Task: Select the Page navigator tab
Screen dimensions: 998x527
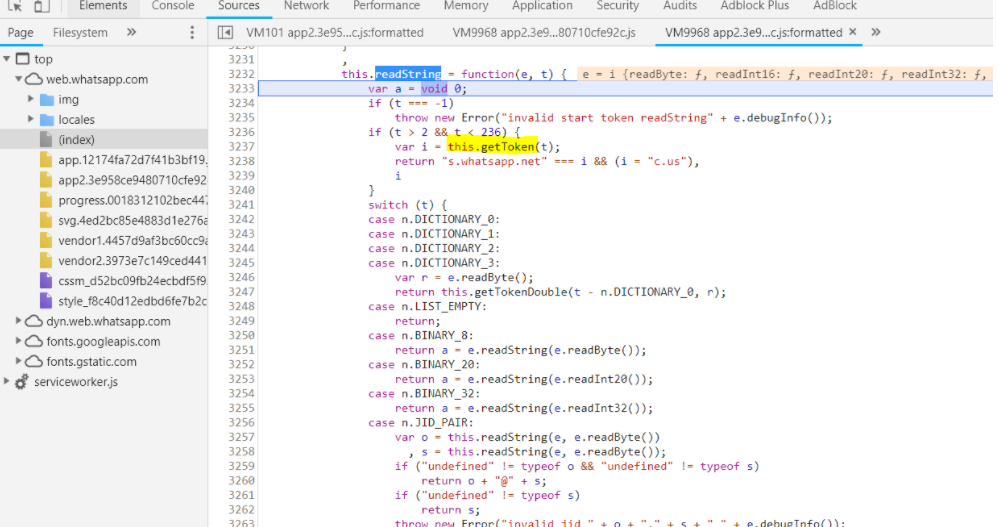Action: click(20, 32)
